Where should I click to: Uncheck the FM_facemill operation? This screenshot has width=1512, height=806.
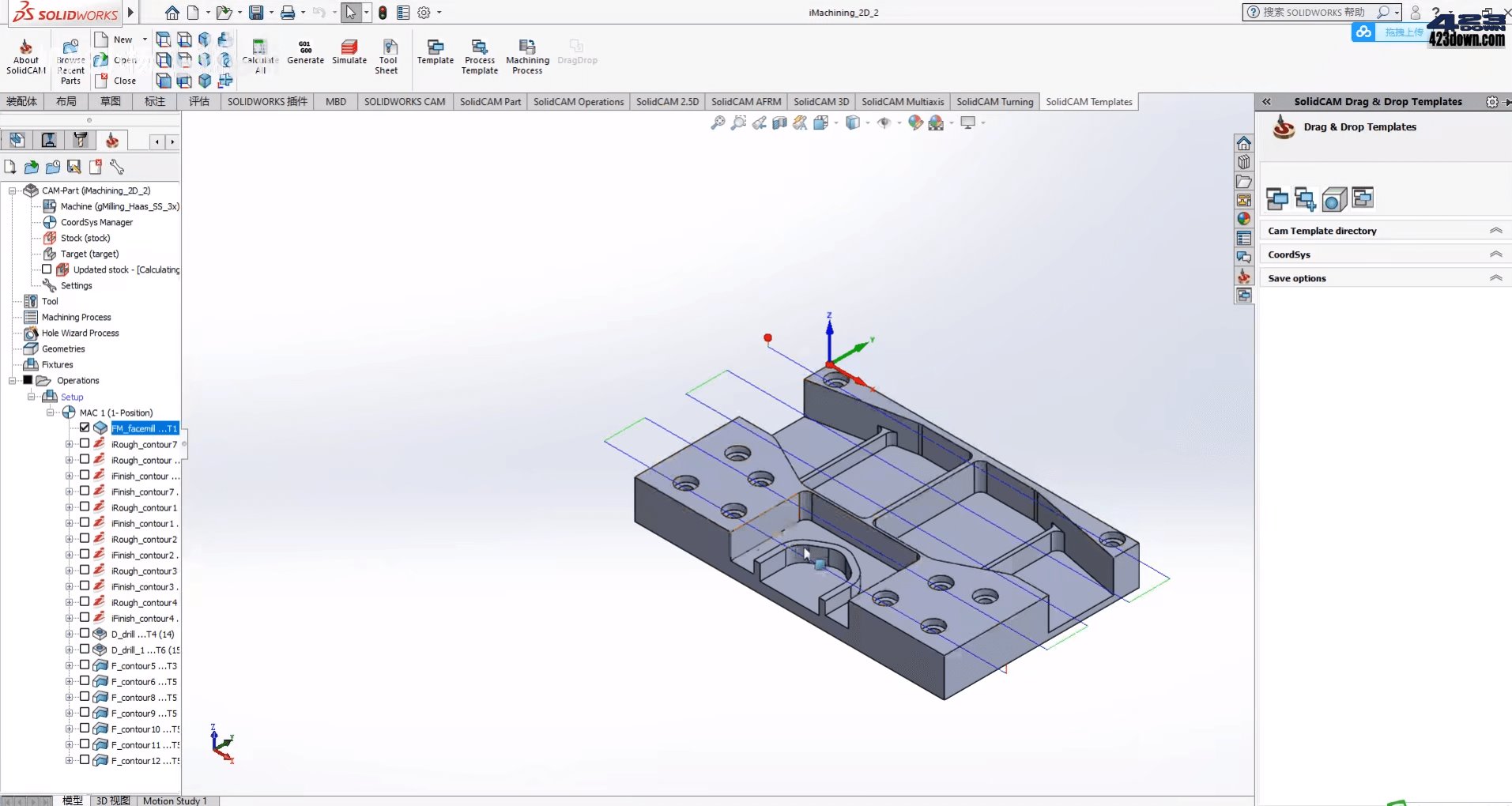[x=85, y=427]
